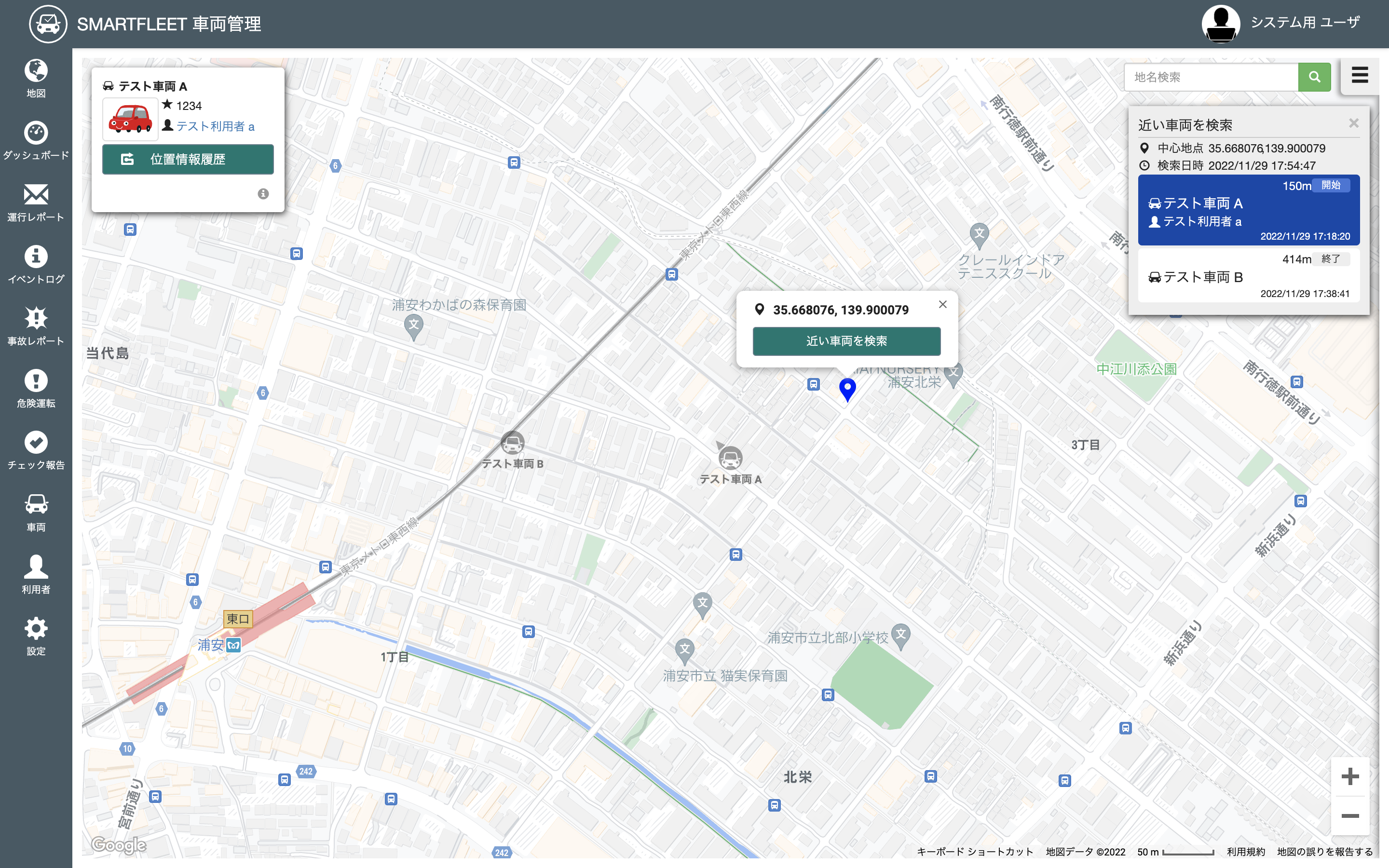Screen dimensions: 1389x868
Task: Open 設定 settings from sidebar
Action: coord(36,637)
